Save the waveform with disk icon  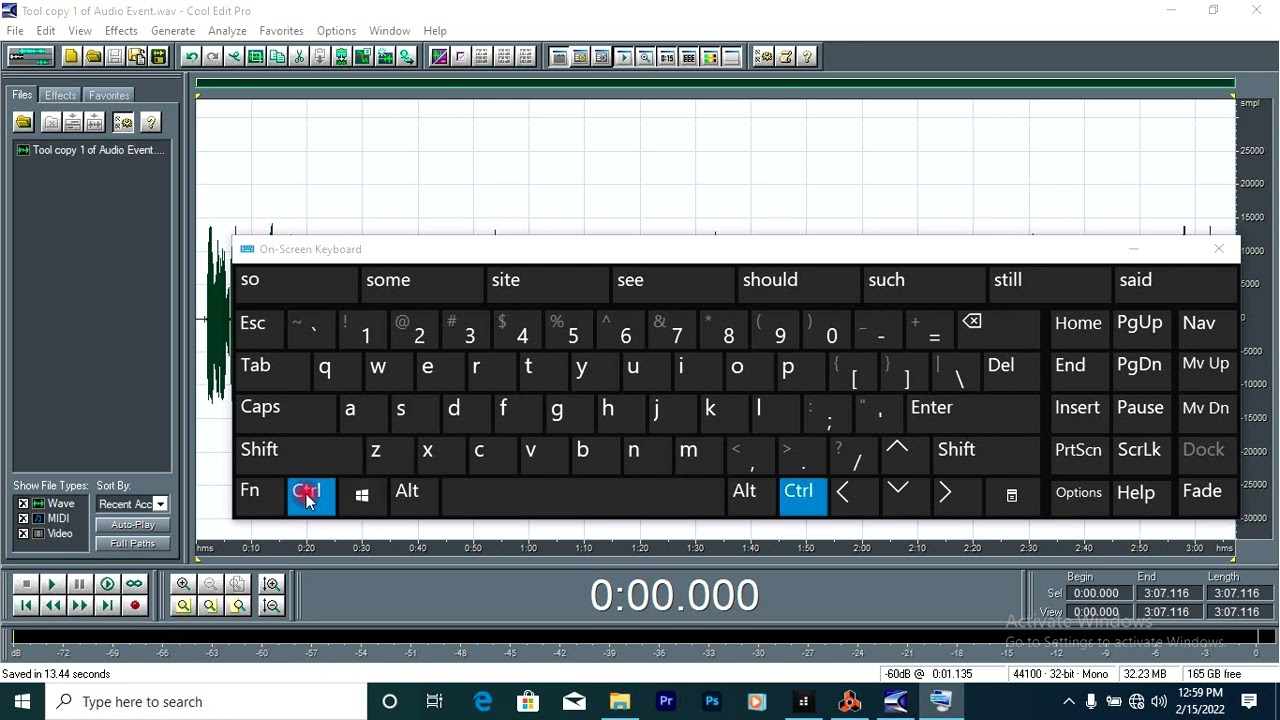pyautogui.click(x=115, y=57)
